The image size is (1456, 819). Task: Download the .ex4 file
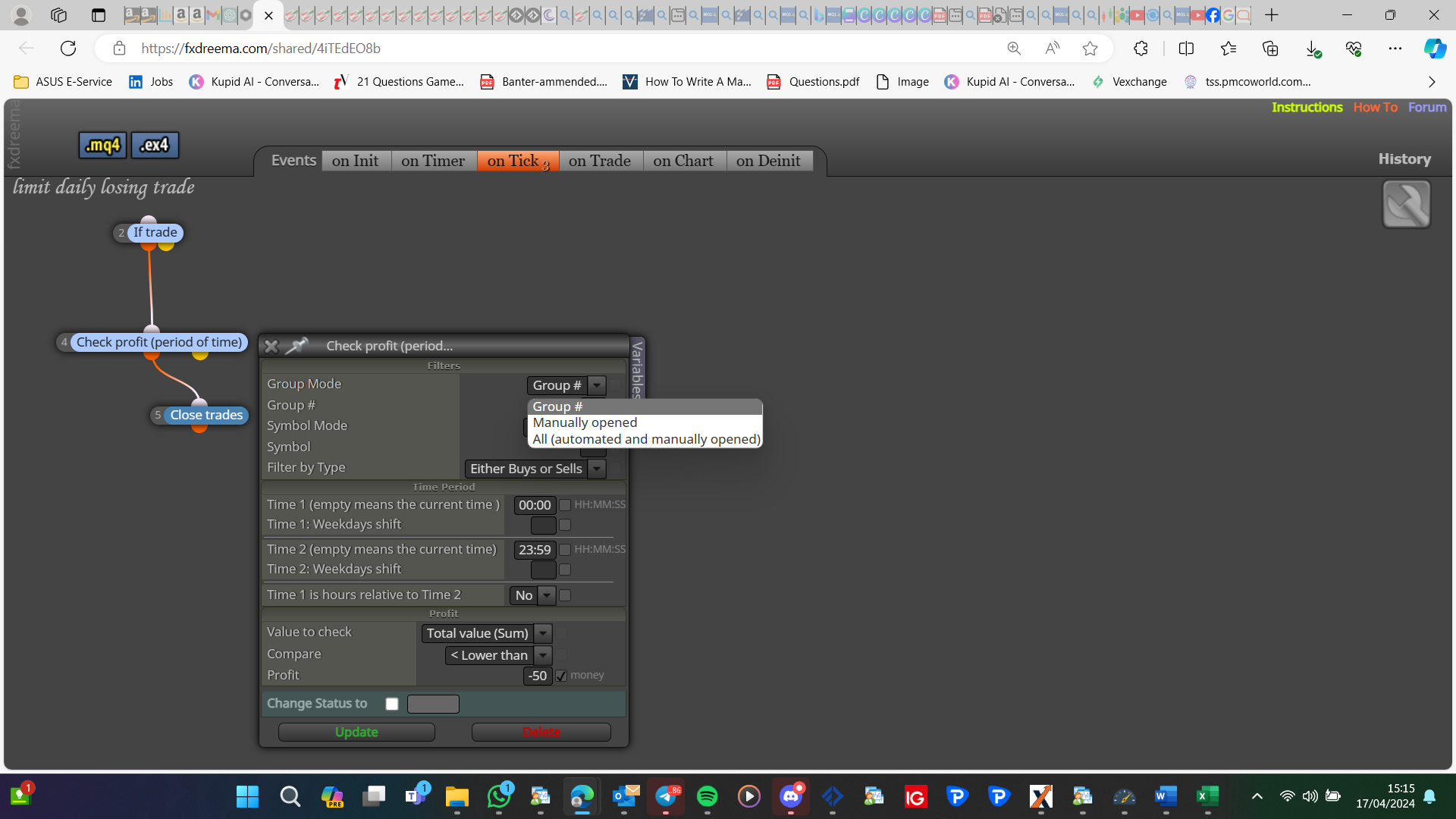(x=155, y=145)
